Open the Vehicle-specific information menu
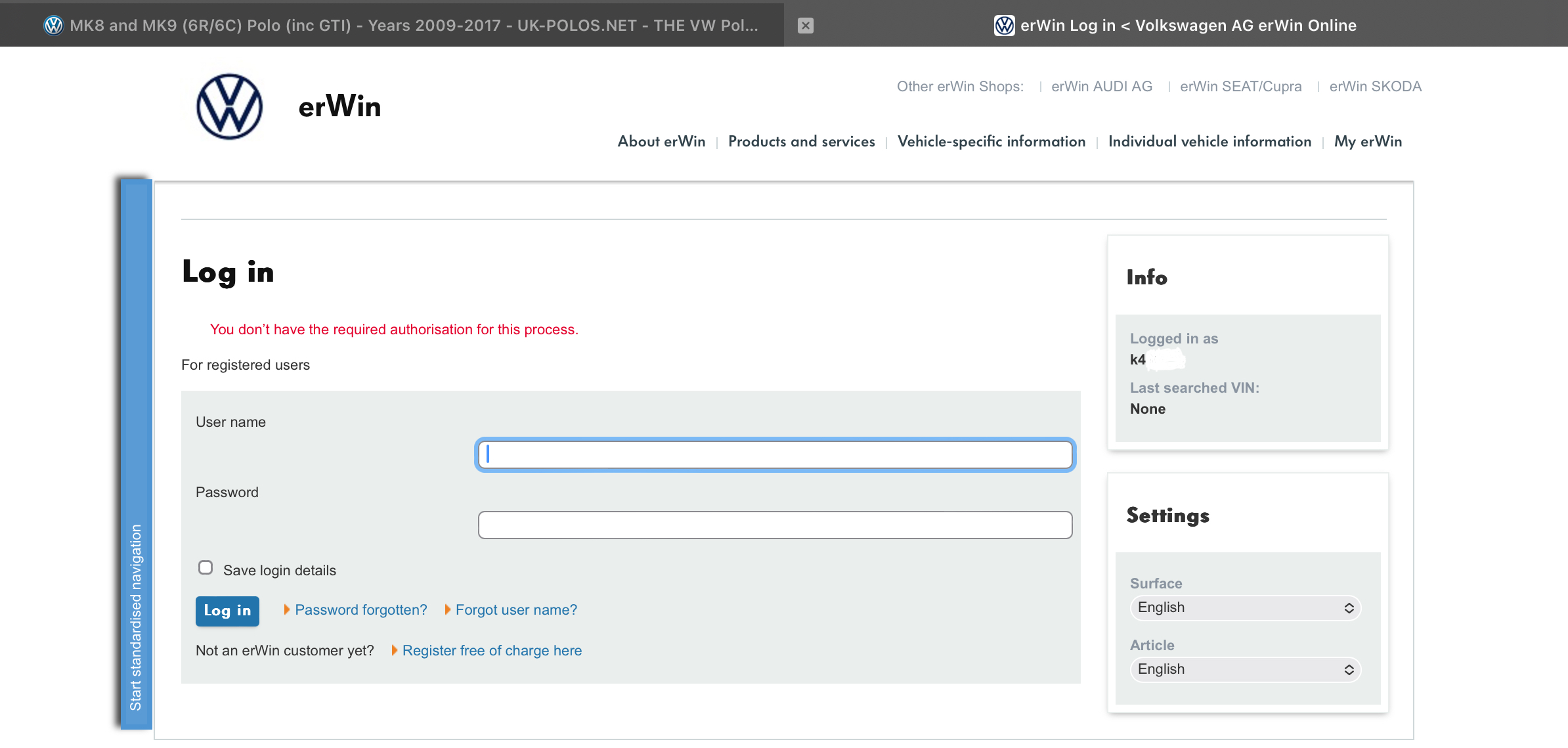Viewport: 1568px width, 748px height. tap(991, 142)
